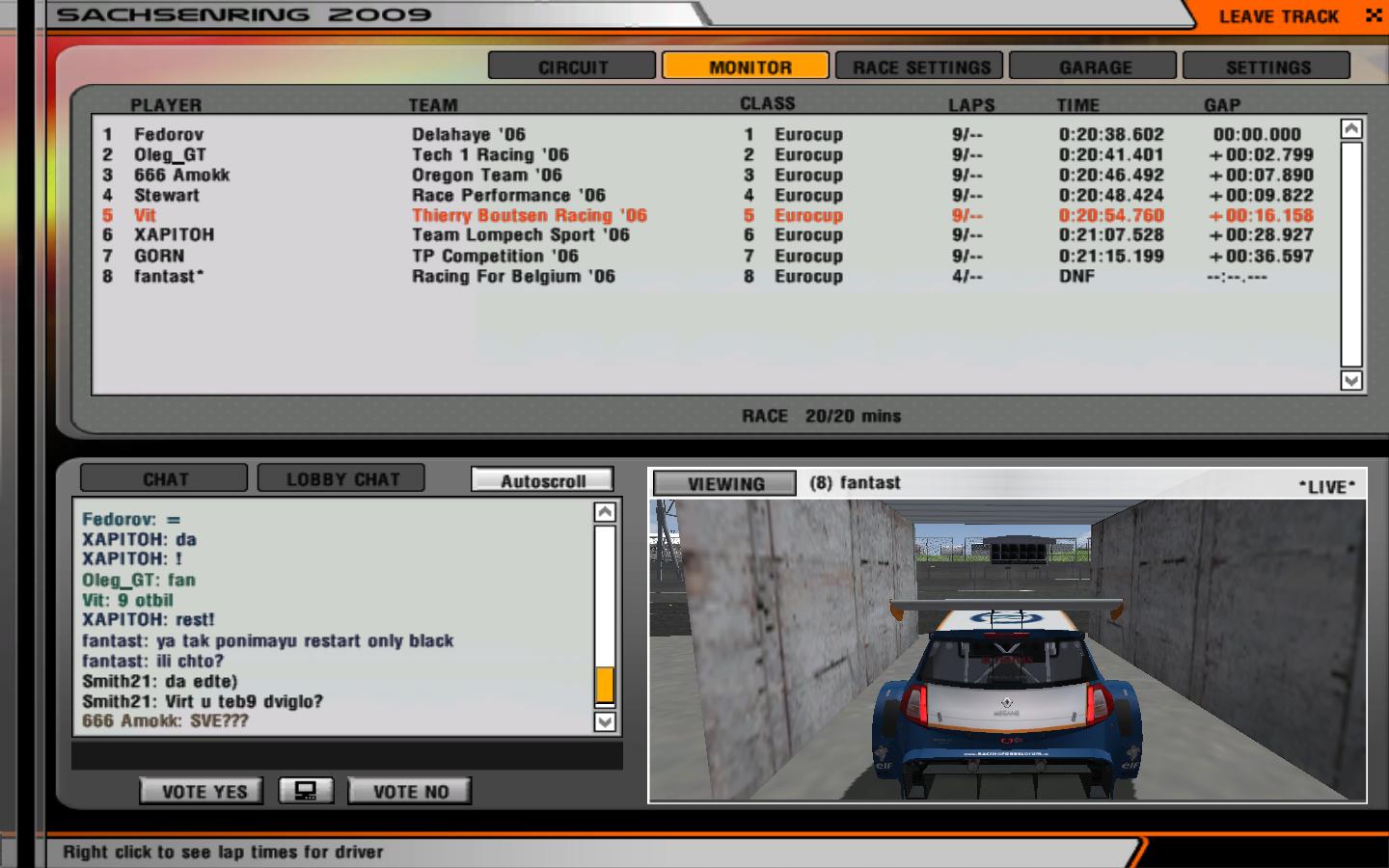Click gap +00:02.799
The height and width of the screenshot is (868, 1389).
point(1262,154)
